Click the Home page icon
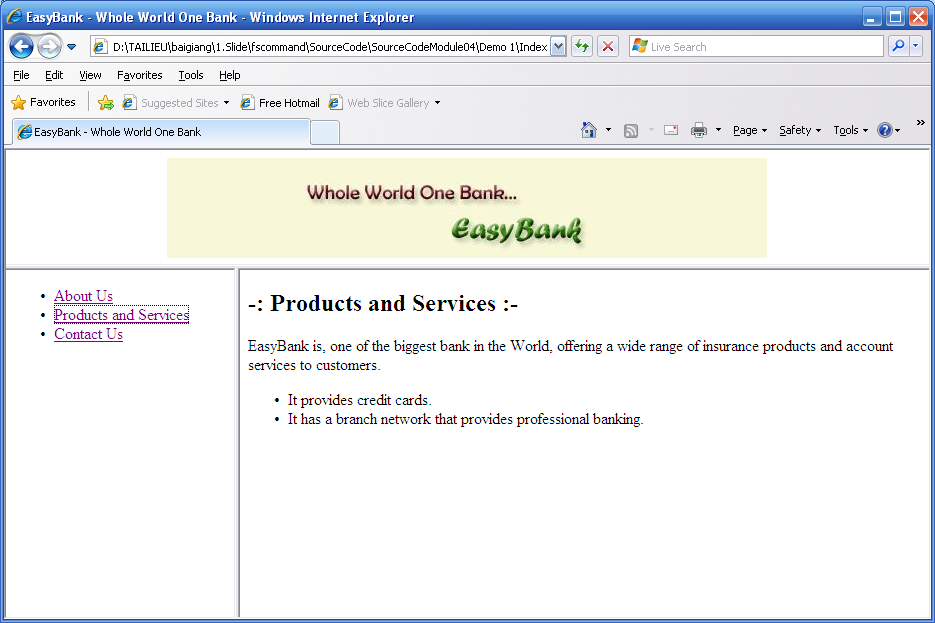 589,130
